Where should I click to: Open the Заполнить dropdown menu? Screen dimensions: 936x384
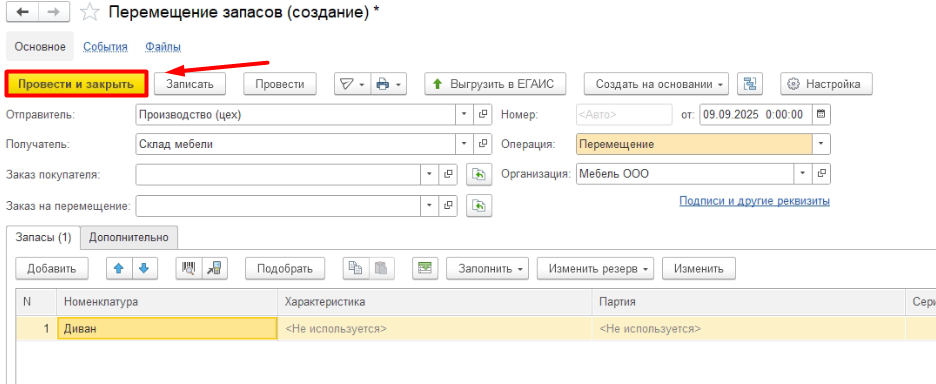489,268
